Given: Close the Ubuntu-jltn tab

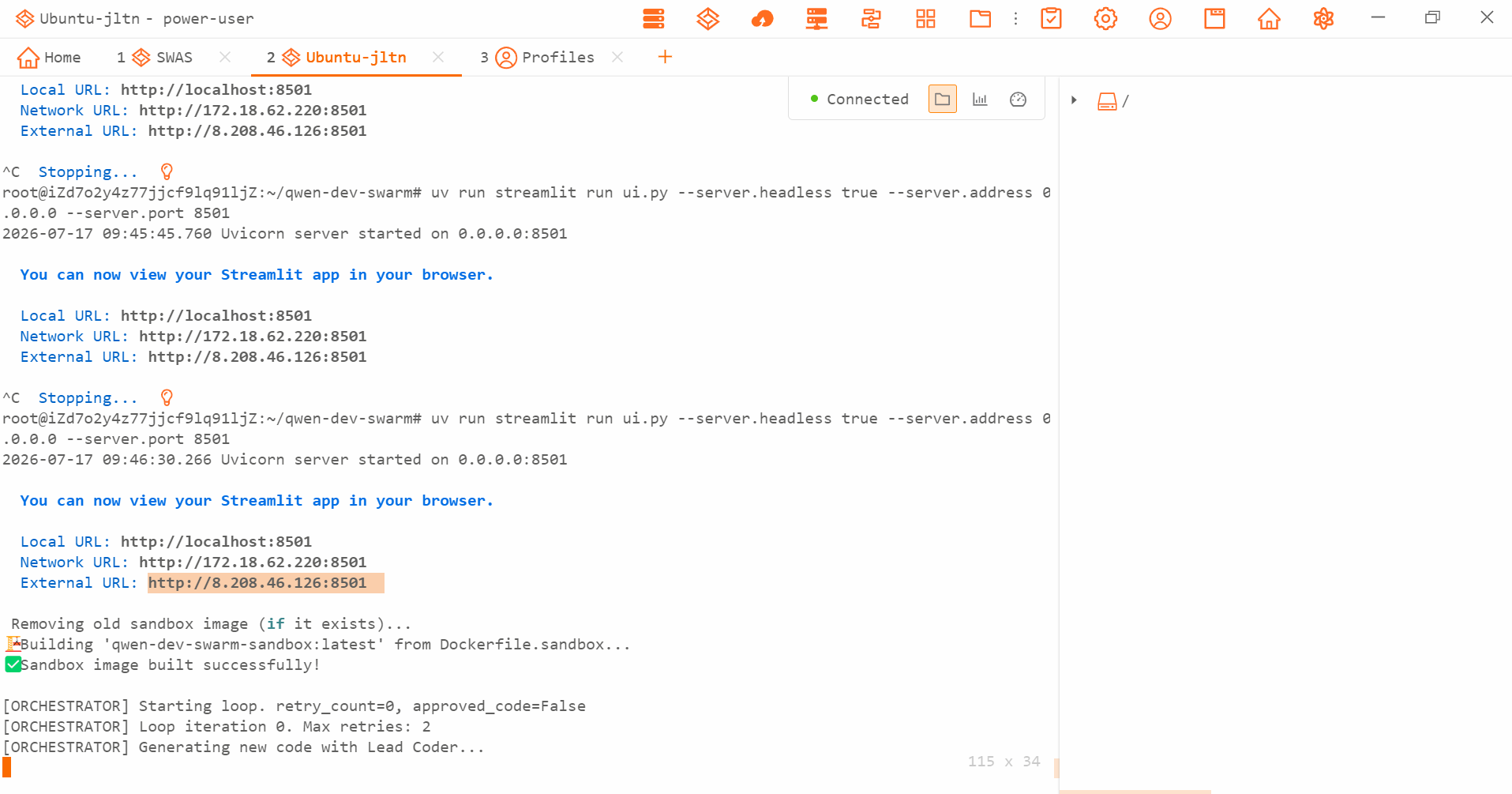Looking at the screenshot, I should pyautogui.click(x=438, y=57).
